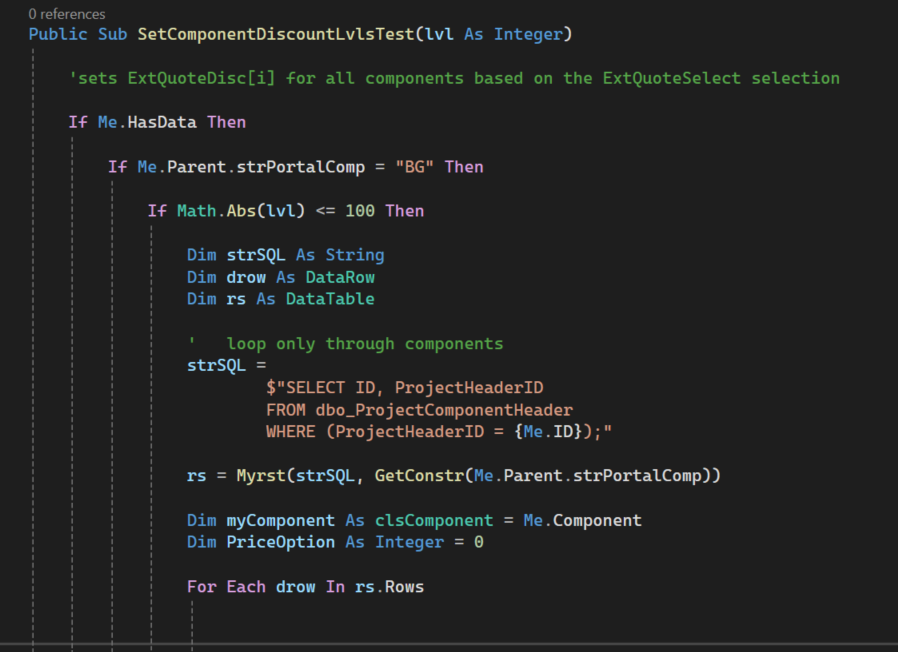This screenshot has width=898, height=652.
Task: Click the DataRow type name
Action: (340, 276)
